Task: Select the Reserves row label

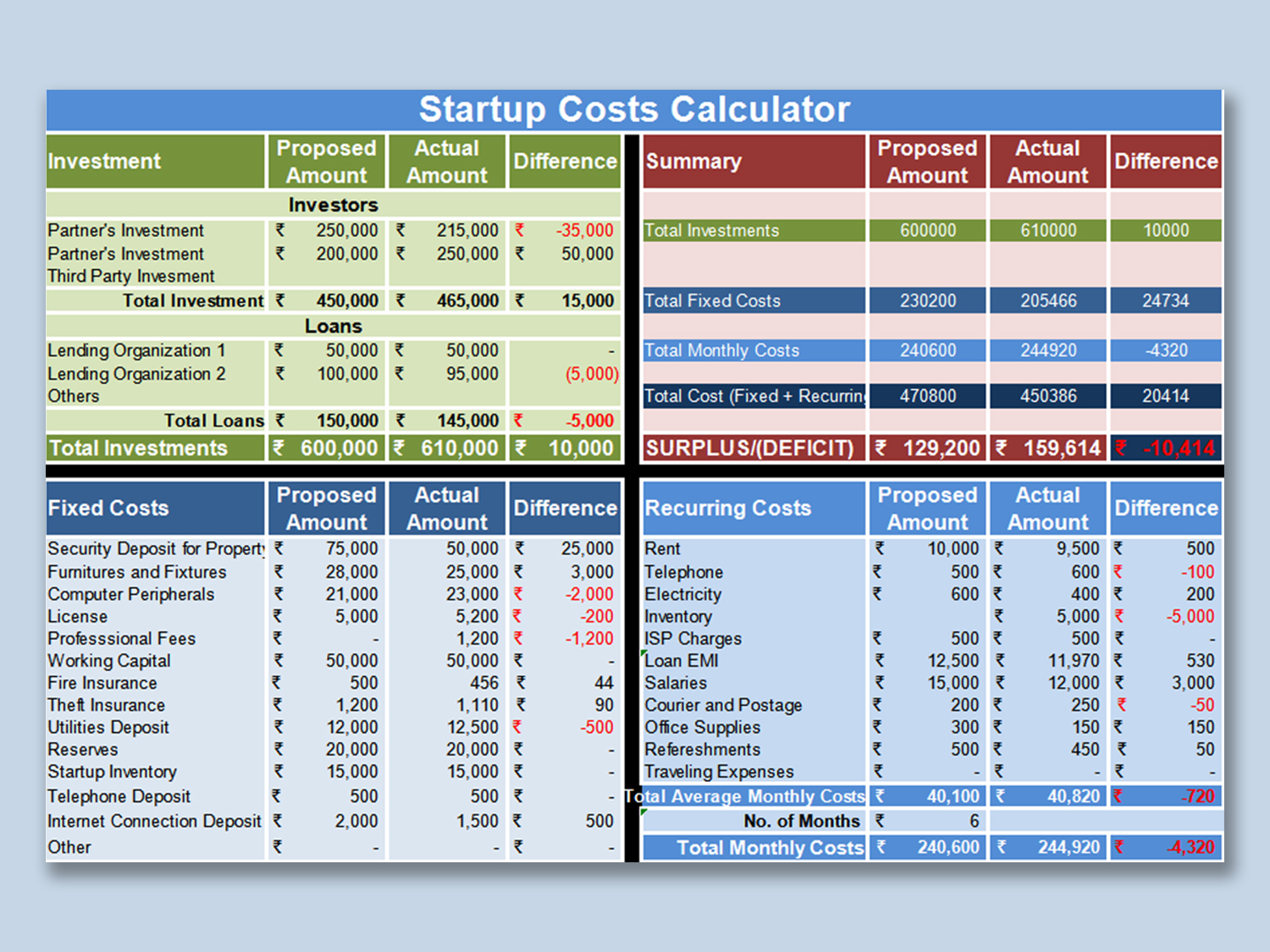Action: [x=83, y=749]
